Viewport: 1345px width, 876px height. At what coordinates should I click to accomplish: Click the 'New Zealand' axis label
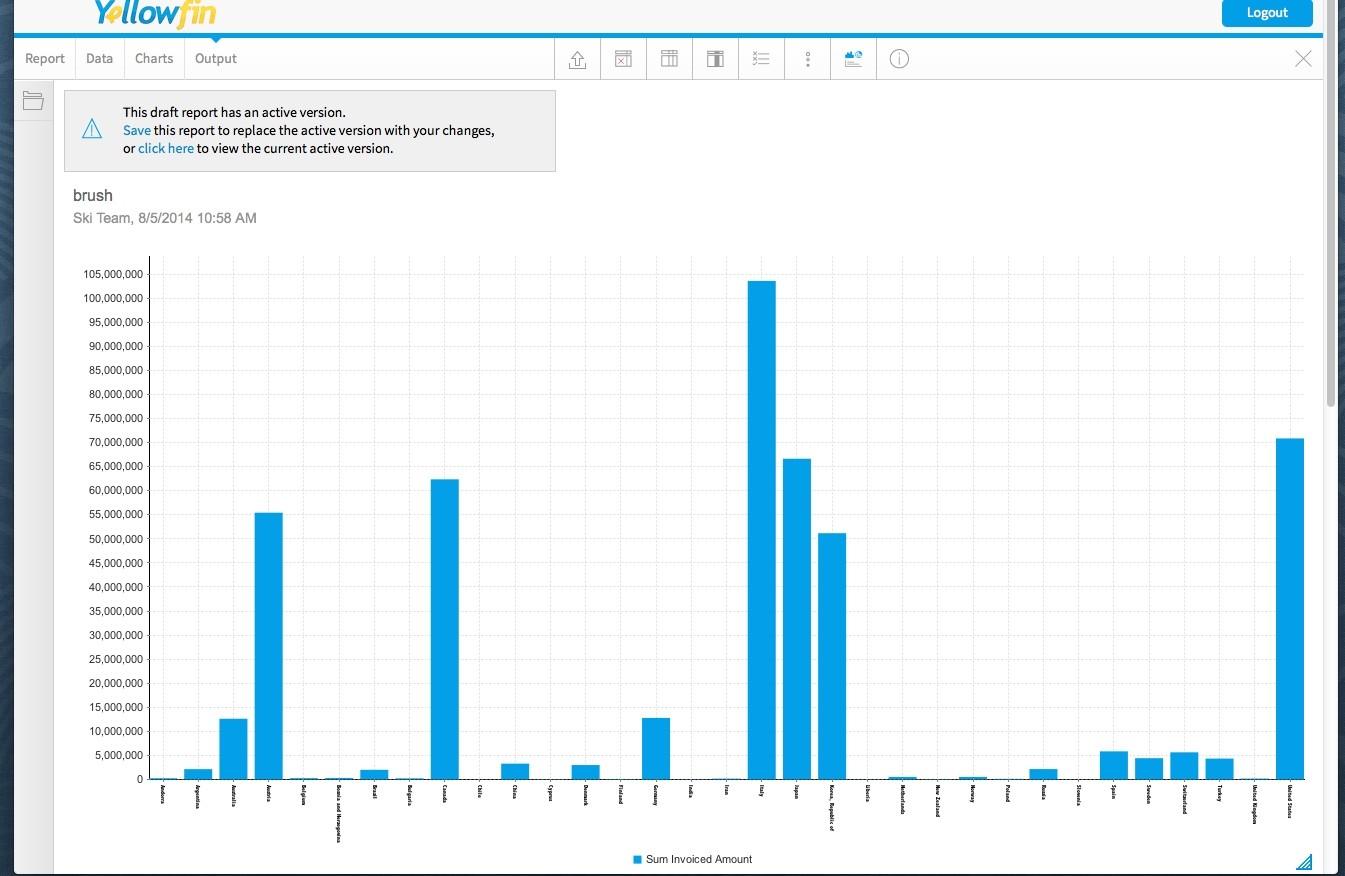point(938,800)
